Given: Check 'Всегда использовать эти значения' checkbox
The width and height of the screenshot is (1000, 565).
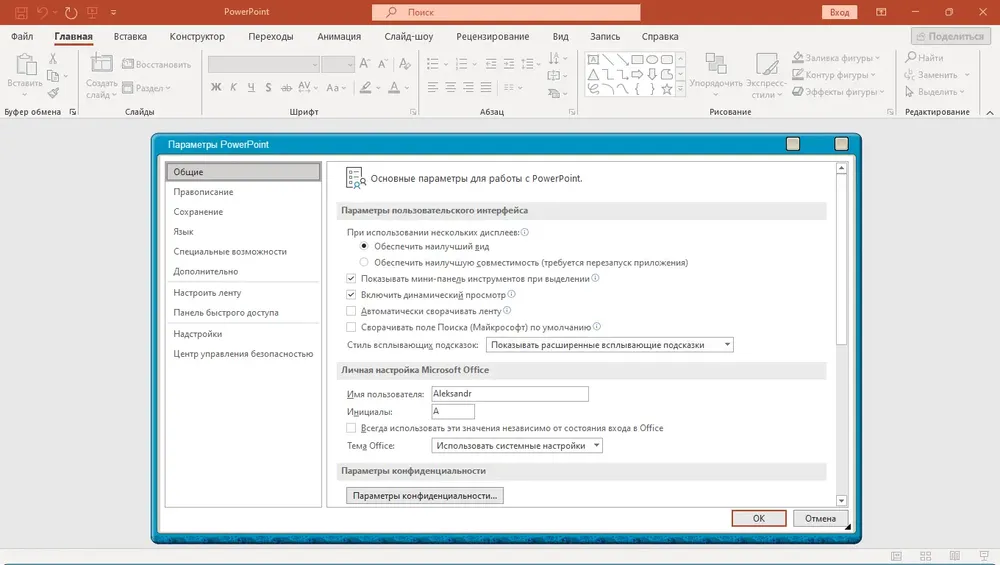Looking at the screenshot, I should pyautogui.click(x=351, y=428).
